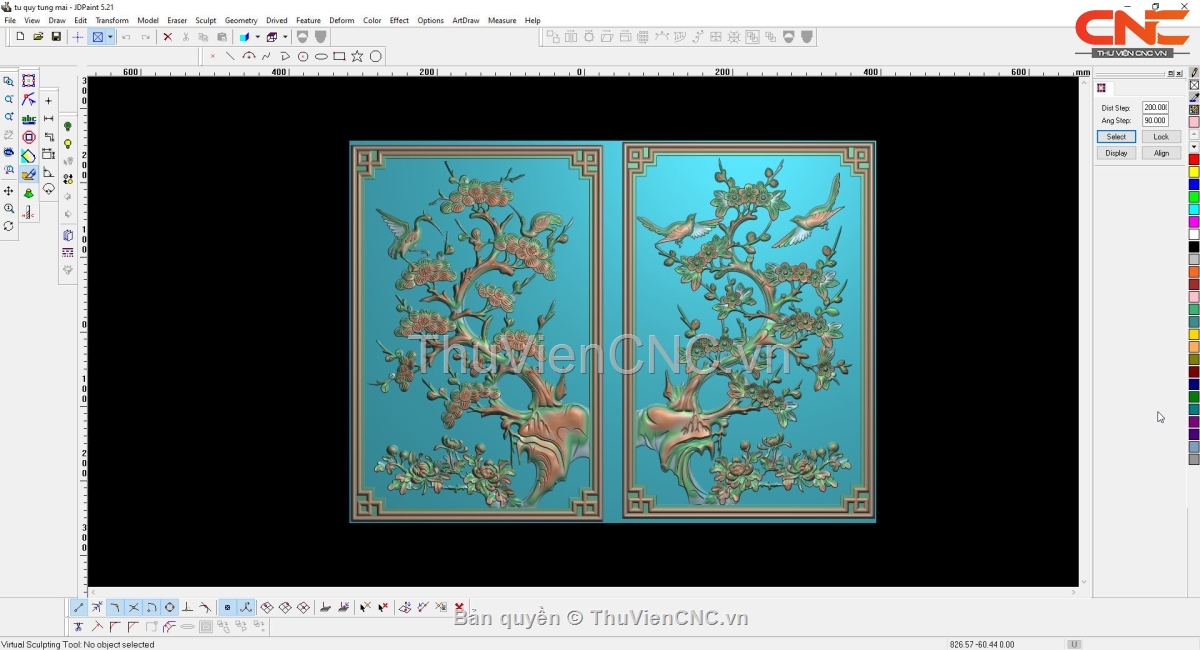Click the green abc text tool
1200x650 pixels.
pos(28,119)
